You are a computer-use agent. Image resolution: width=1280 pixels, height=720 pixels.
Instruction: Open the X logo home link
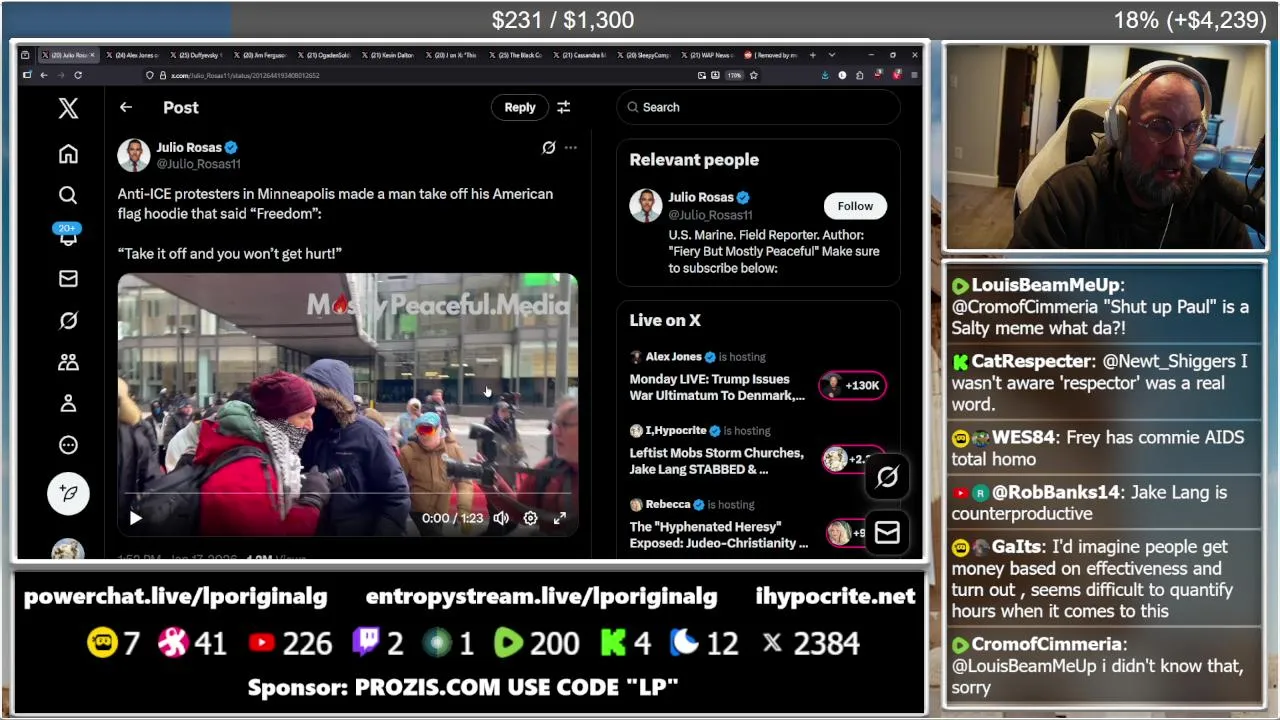tap(68, 108)
